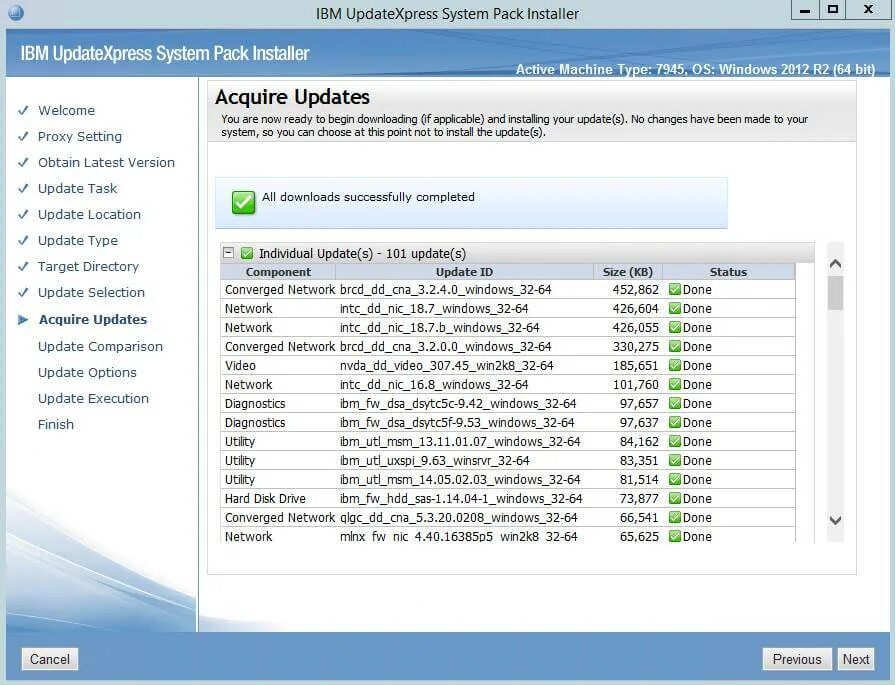Click the scrollbar up arrow
895x685 pixels.
click(x=835, y=263)
